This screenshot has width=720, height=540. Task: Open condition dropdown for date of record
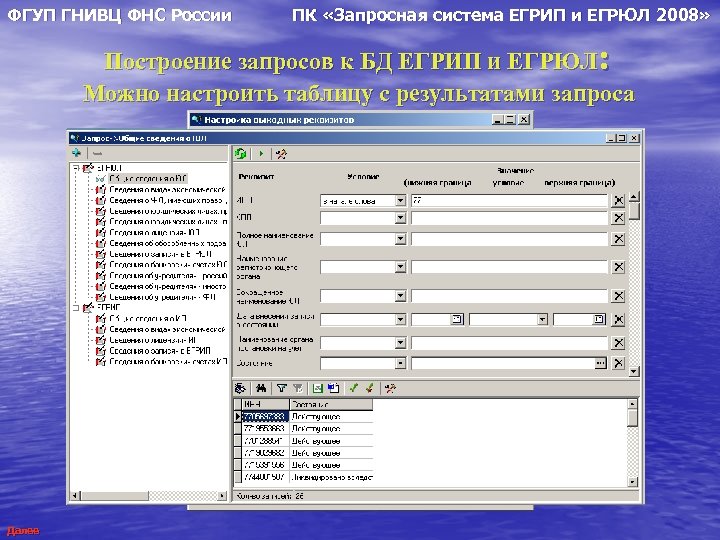coord(400,319)
